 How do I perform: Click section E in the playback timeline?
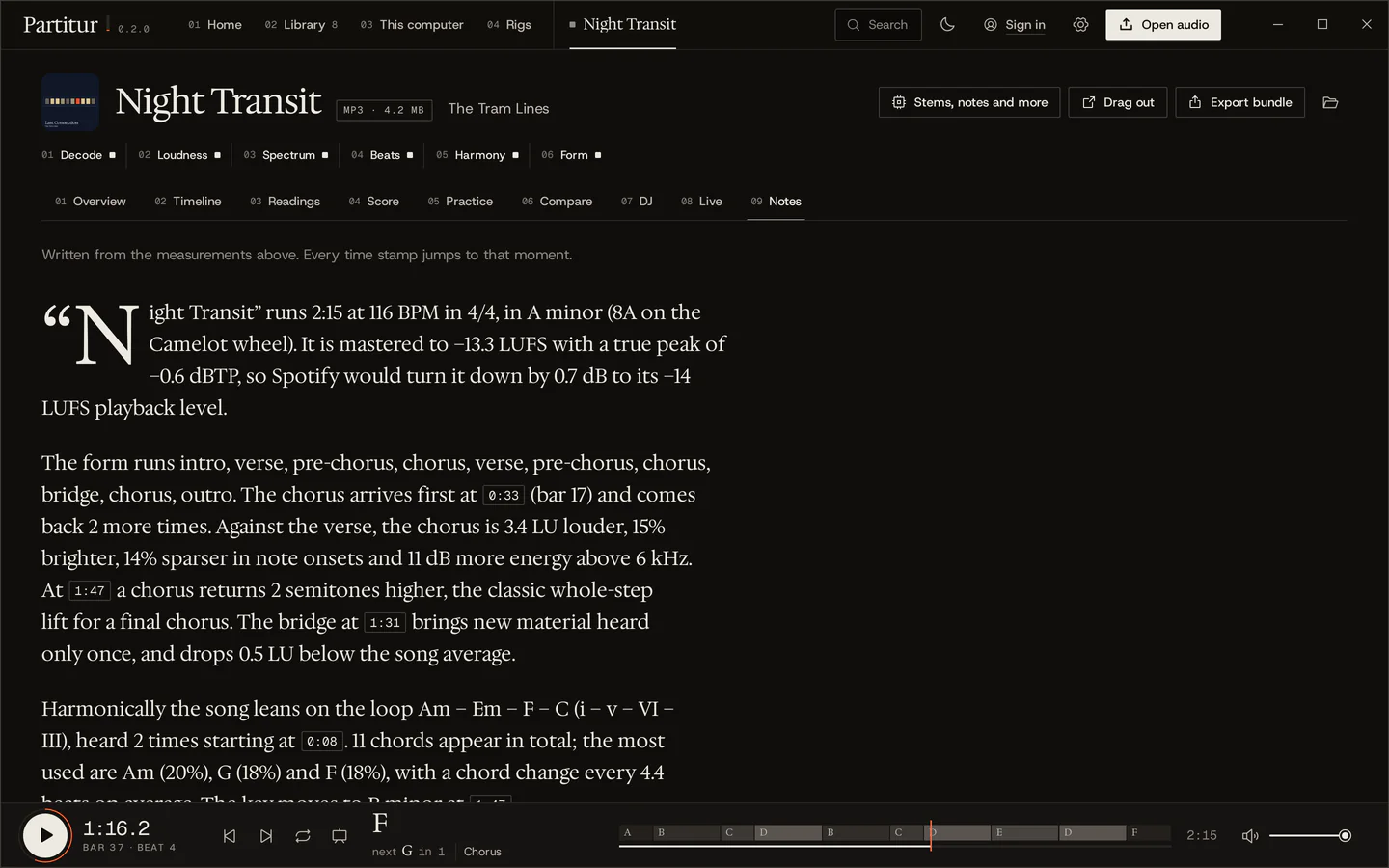[x=1023, y=832]
